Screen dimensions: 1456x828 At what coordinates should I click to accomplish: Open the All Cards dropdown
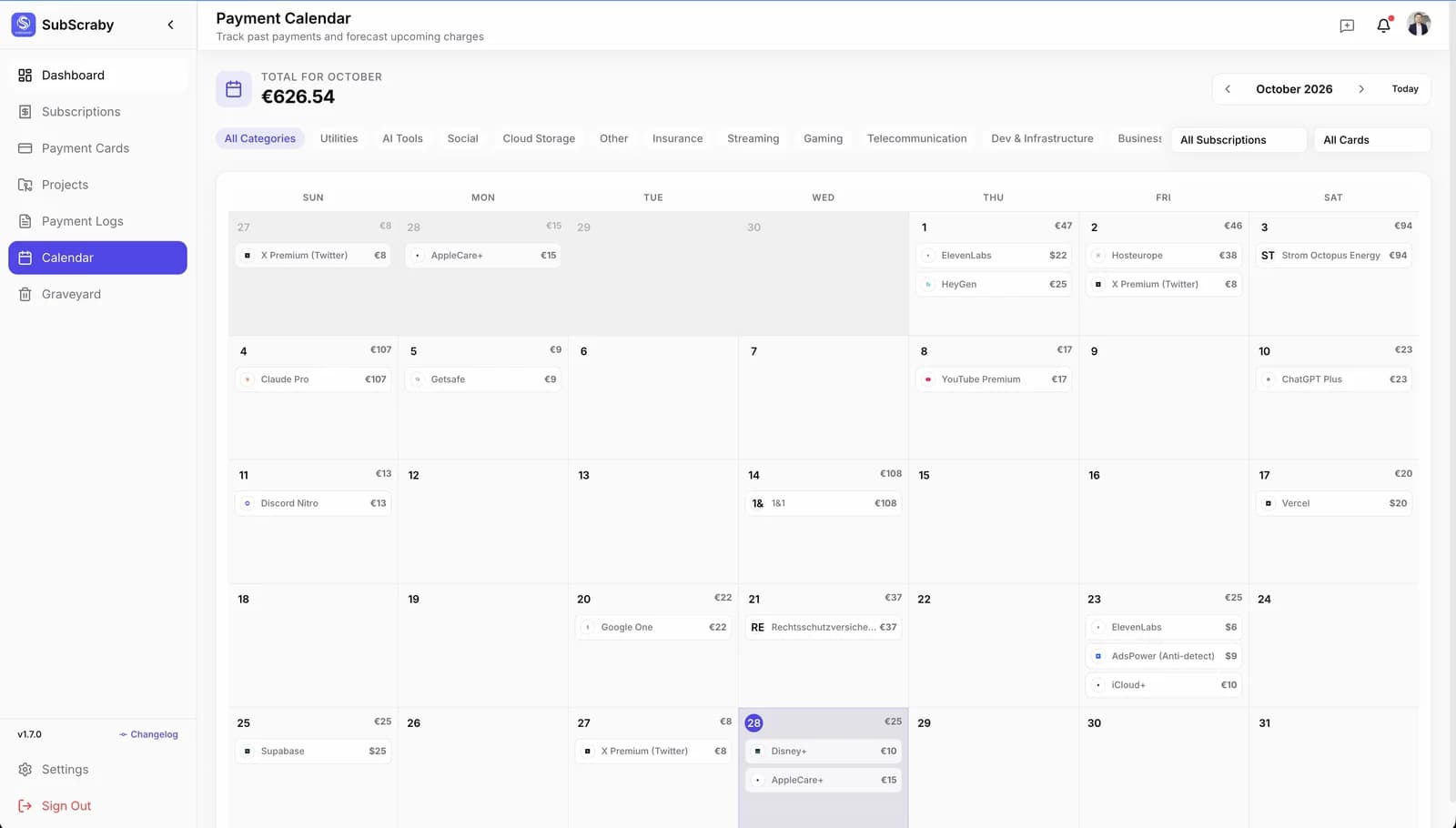tap(1372, 140)
